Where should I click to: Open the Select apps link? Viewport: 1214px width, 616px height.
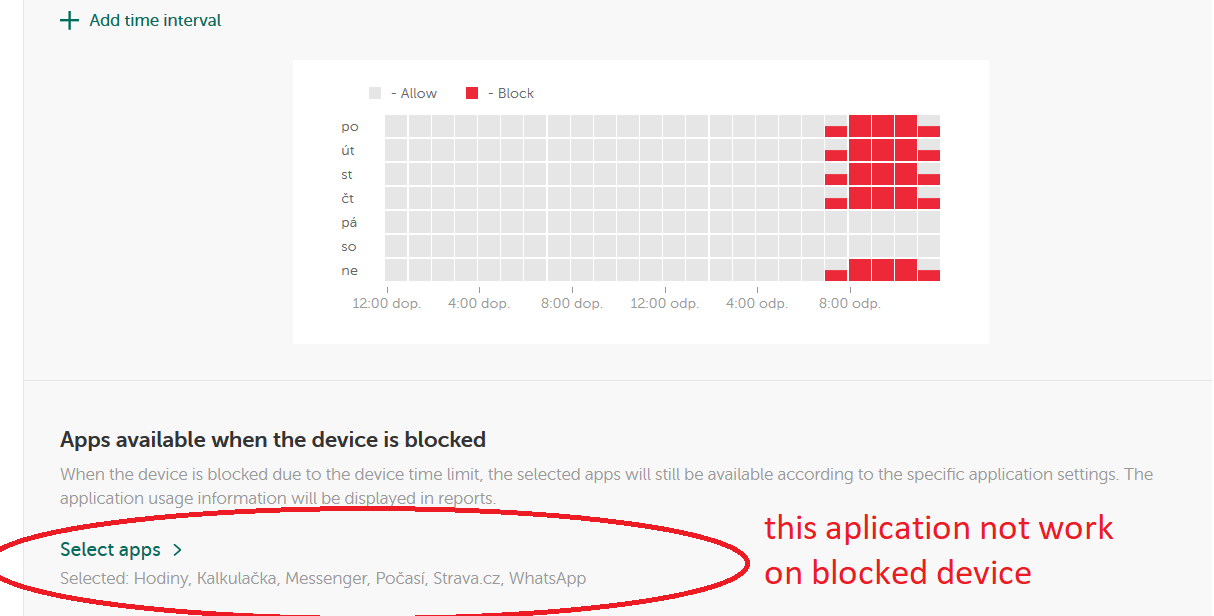(x=110, y=549)
